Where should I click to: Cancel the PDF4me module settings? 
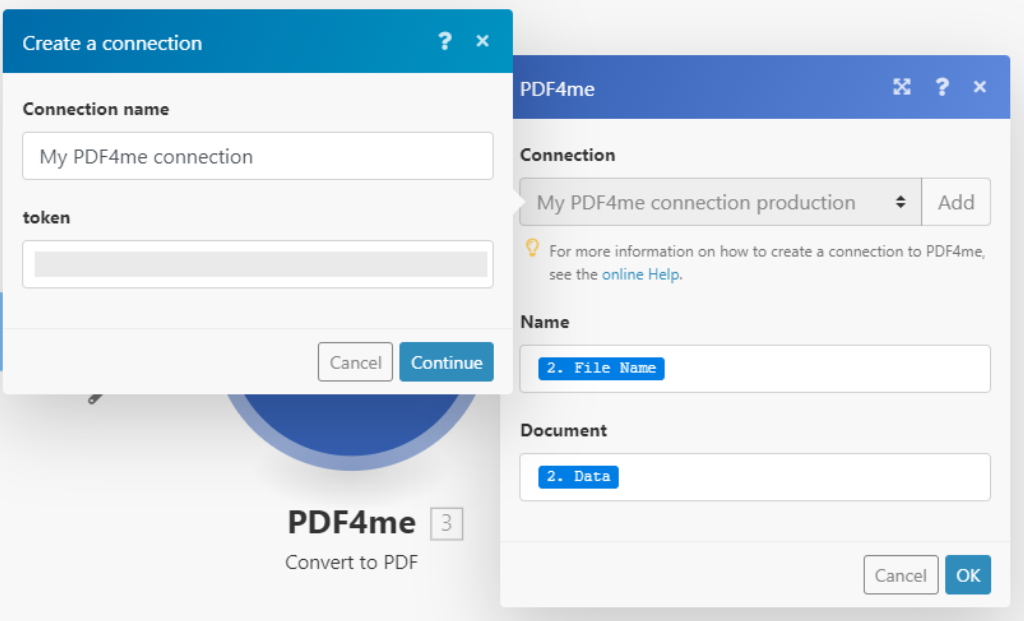[900, 575]
